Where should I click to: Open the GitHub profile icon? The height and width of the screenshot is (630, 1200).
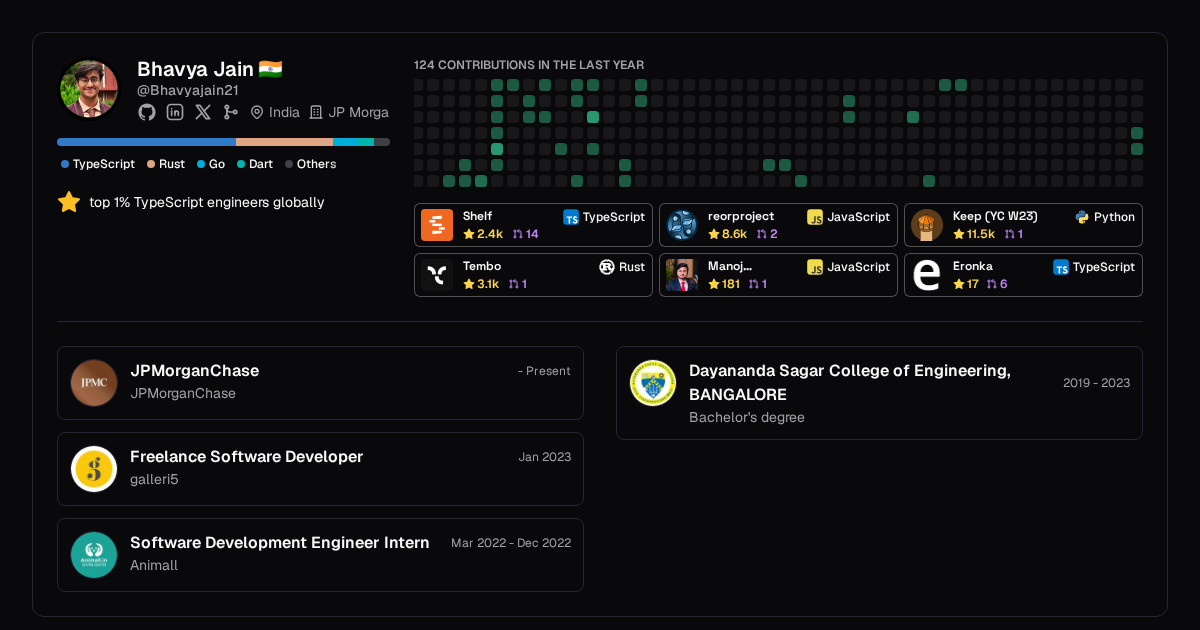point(147,112)
